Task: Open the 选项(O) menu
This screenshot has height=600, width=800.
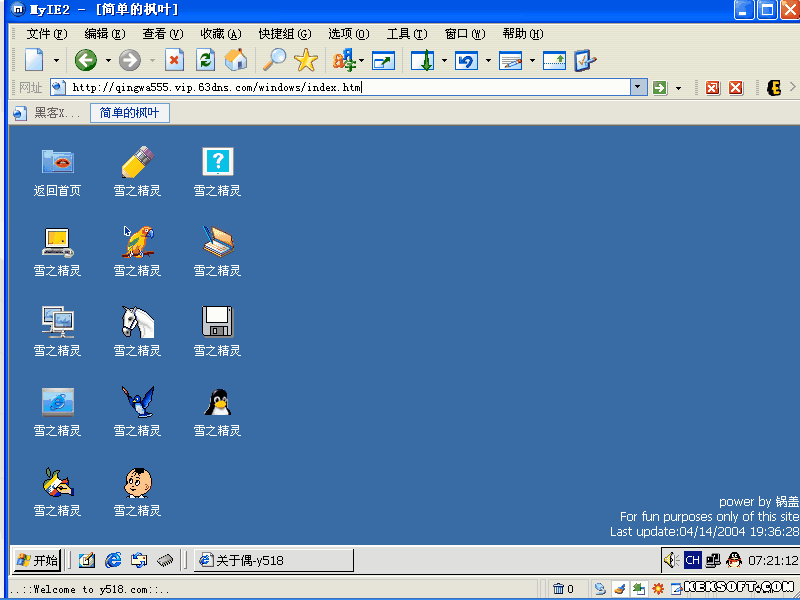Action: tap(348, 34)
